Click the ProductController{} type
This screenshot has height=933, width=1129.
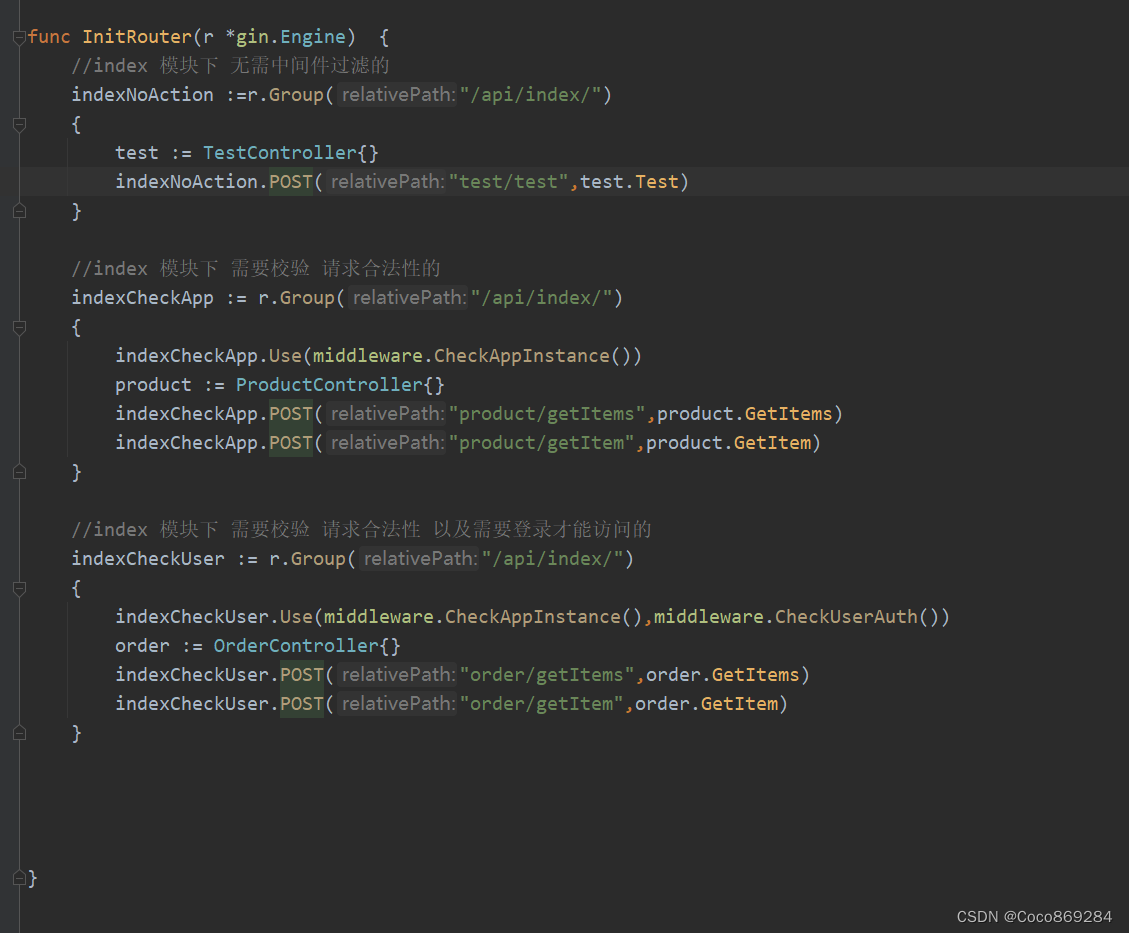(x=341, y=384)
